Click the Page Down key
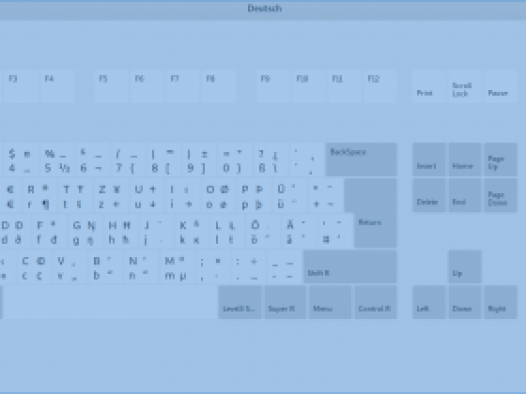This screenshot has width=526, height=394. point(501,195)
